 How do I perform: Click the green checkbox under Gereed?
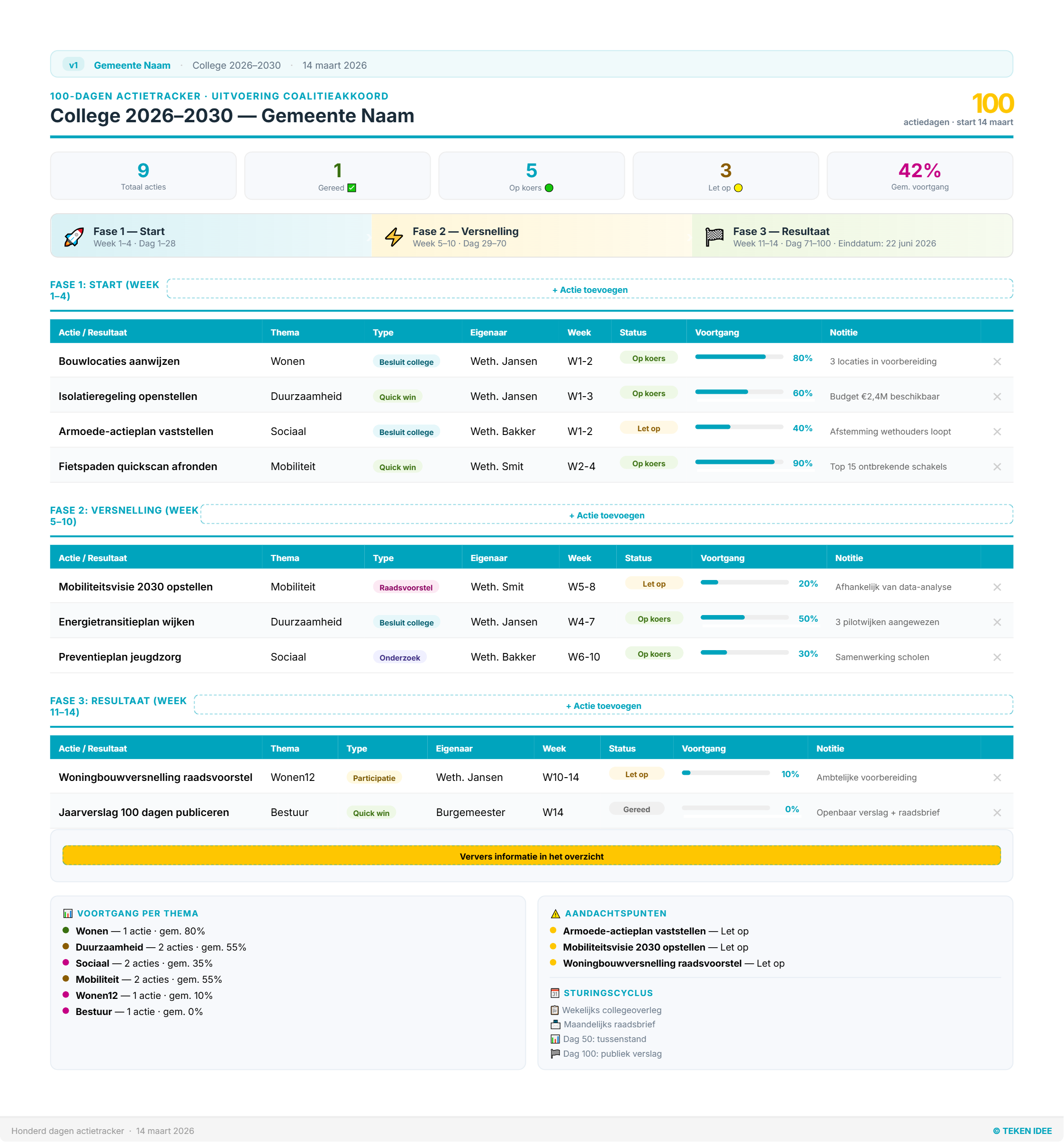pos(352,188)
